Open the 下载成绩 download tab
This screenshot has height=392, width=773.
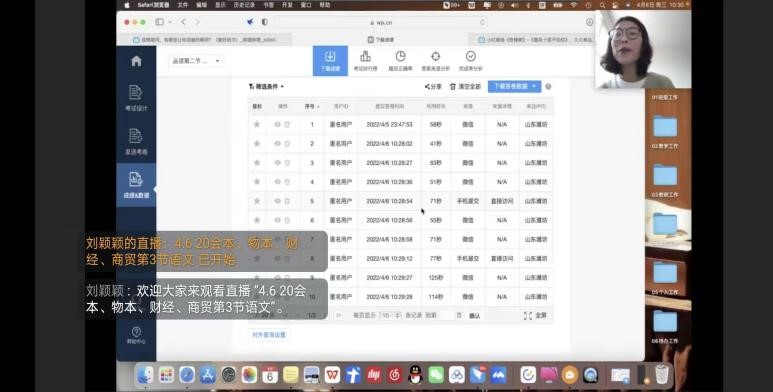pyautogui.click(x=330, y=61)
